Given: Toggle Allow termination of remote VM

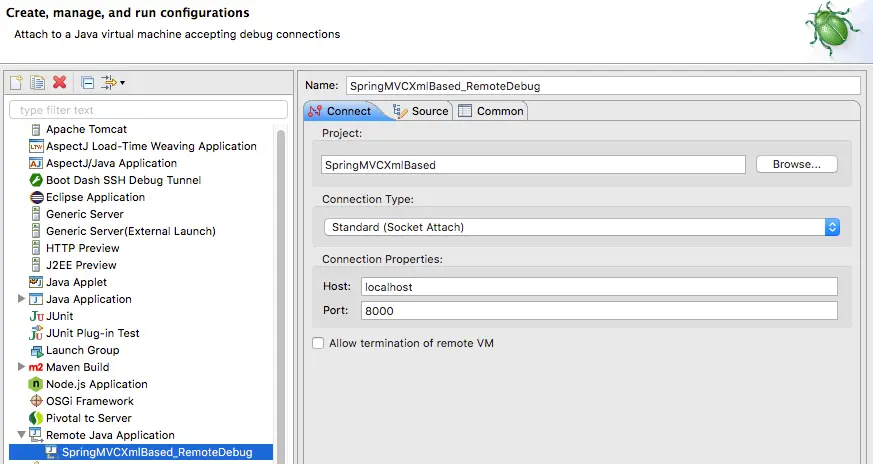Looking at the screenshot, I should tap(318, 344).
